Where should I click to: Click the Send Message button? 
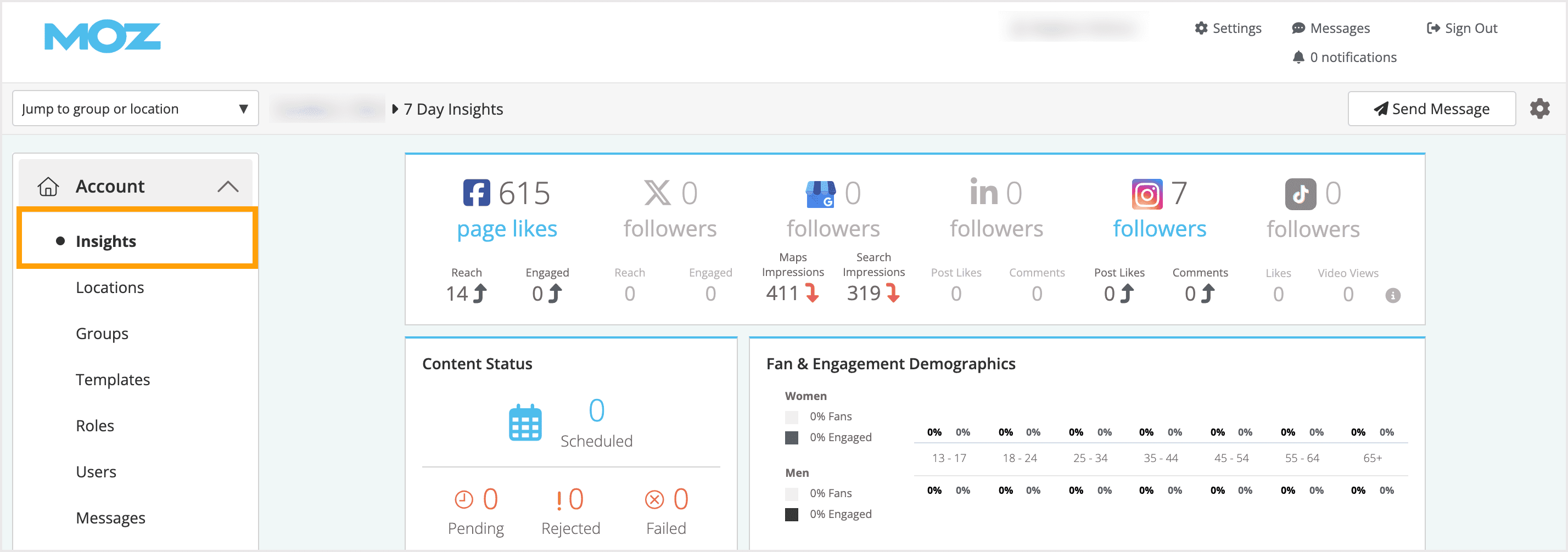[1432, 108]
